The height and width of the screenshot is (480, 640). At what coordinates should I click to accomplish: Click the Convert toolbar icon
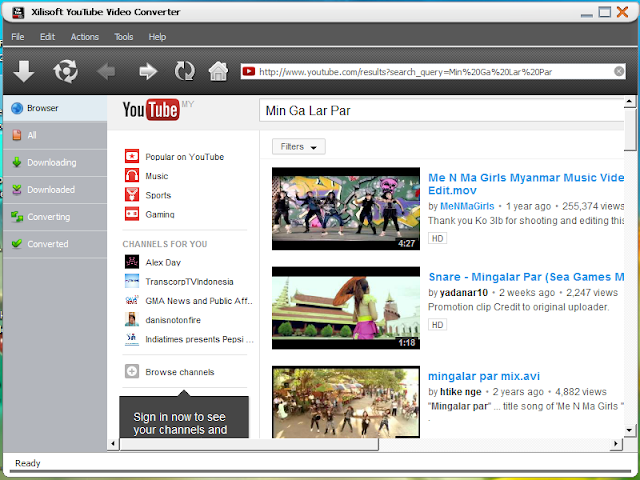point(66,71)
